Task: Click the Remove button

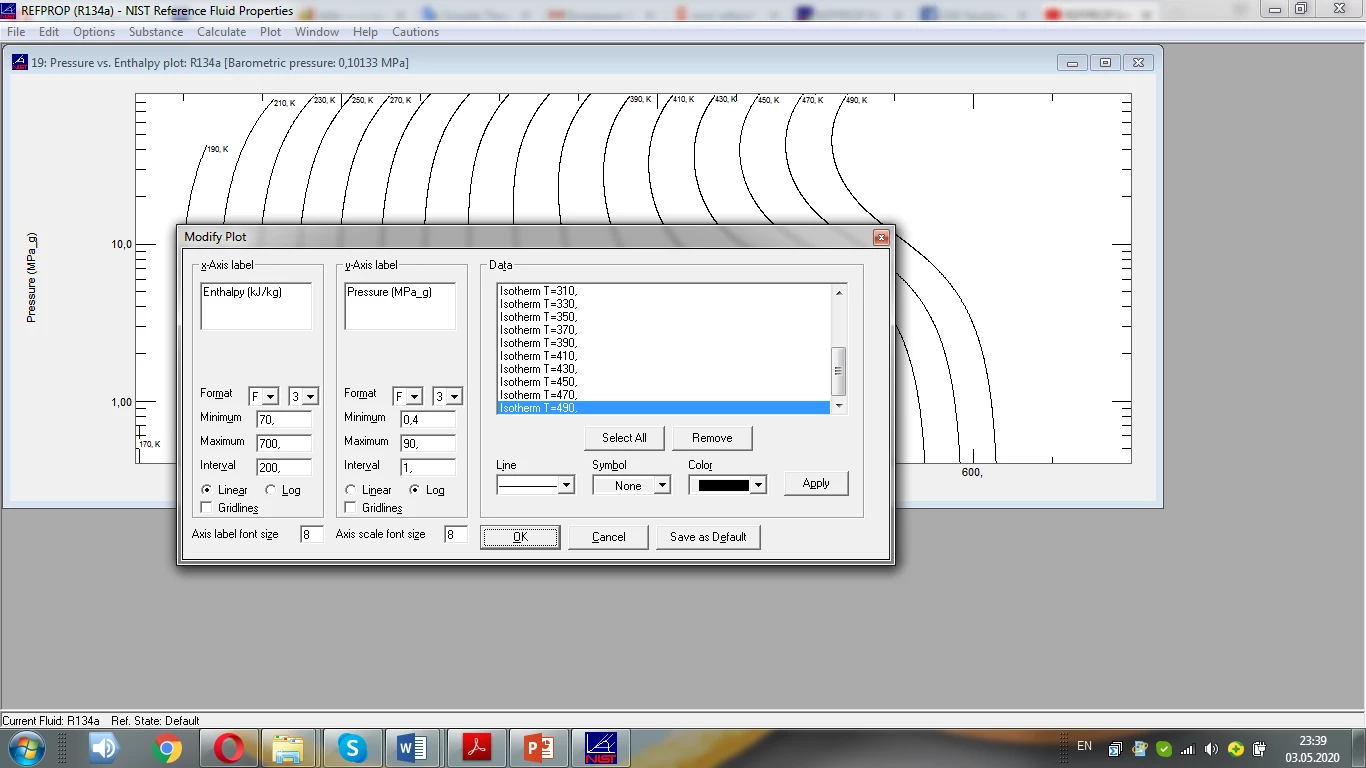Action: coord(712,438)
